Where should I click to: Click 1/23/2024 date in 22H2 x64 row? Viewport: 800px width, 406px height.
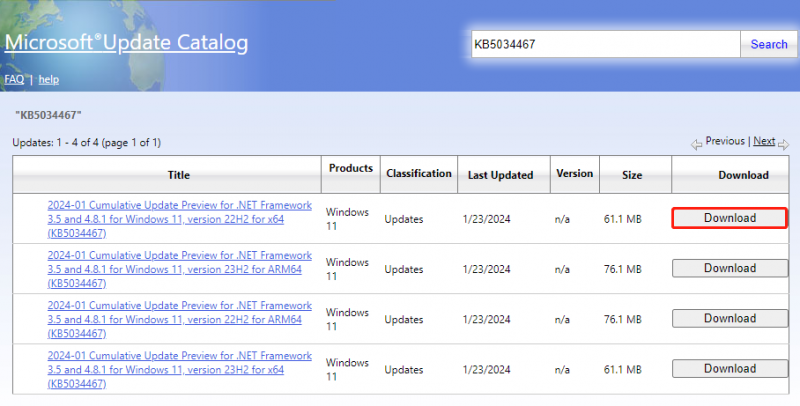486,219
